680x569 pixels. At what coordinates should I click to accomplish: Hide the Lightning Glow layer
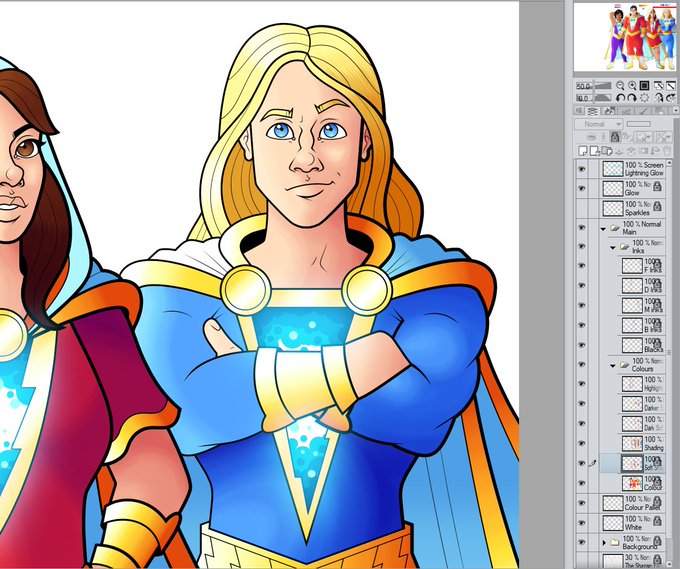(x=582, y=169)
